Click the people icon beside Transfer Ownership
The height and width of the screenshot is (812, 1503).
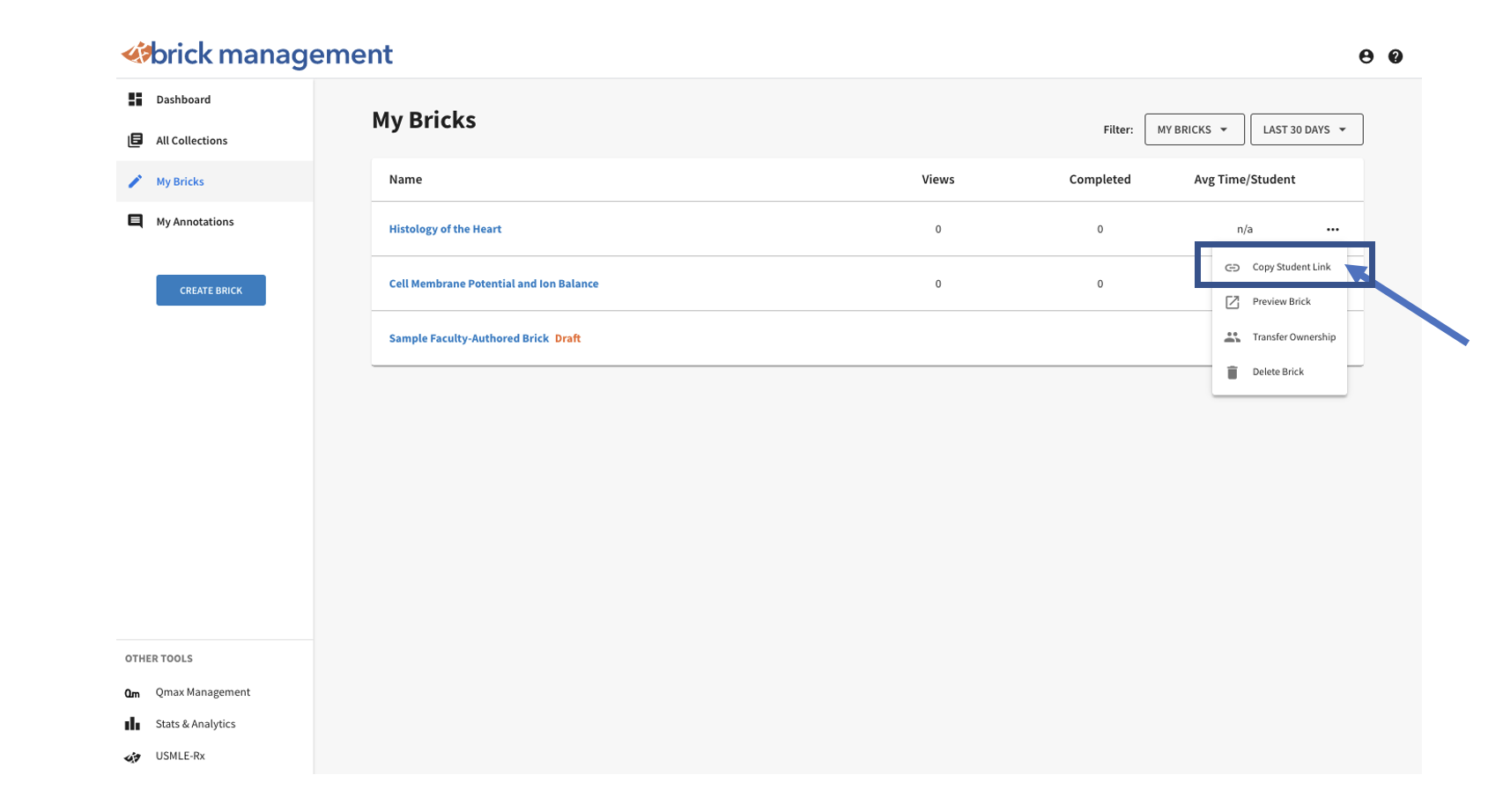coord(1232,337)
